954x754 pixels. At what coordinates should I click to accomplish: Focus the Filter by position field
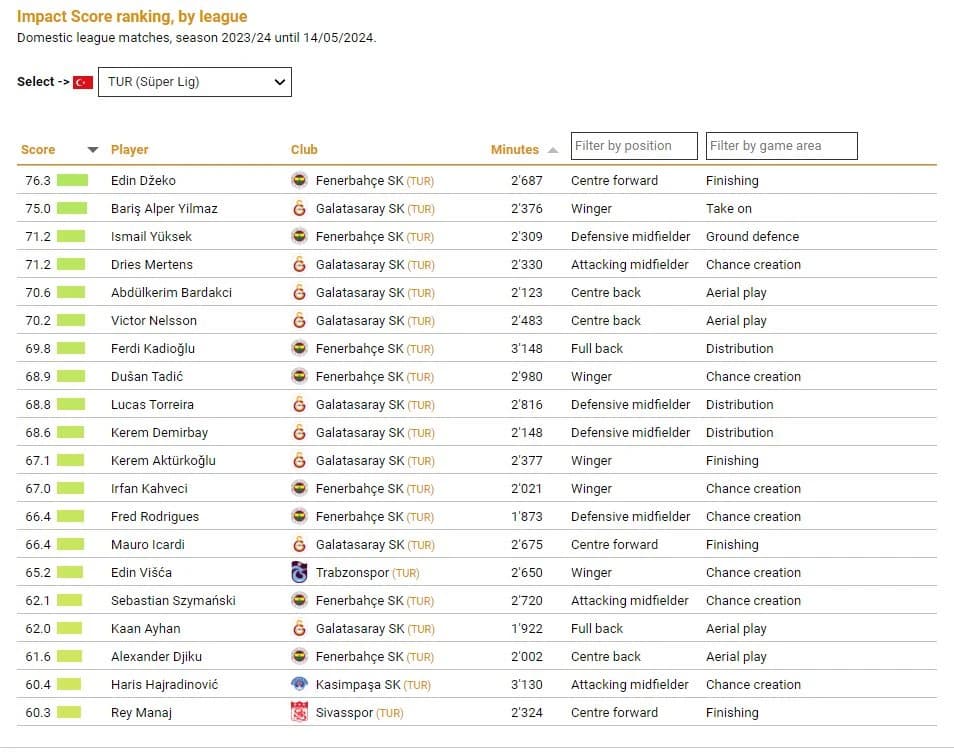(x=634, y=146)
